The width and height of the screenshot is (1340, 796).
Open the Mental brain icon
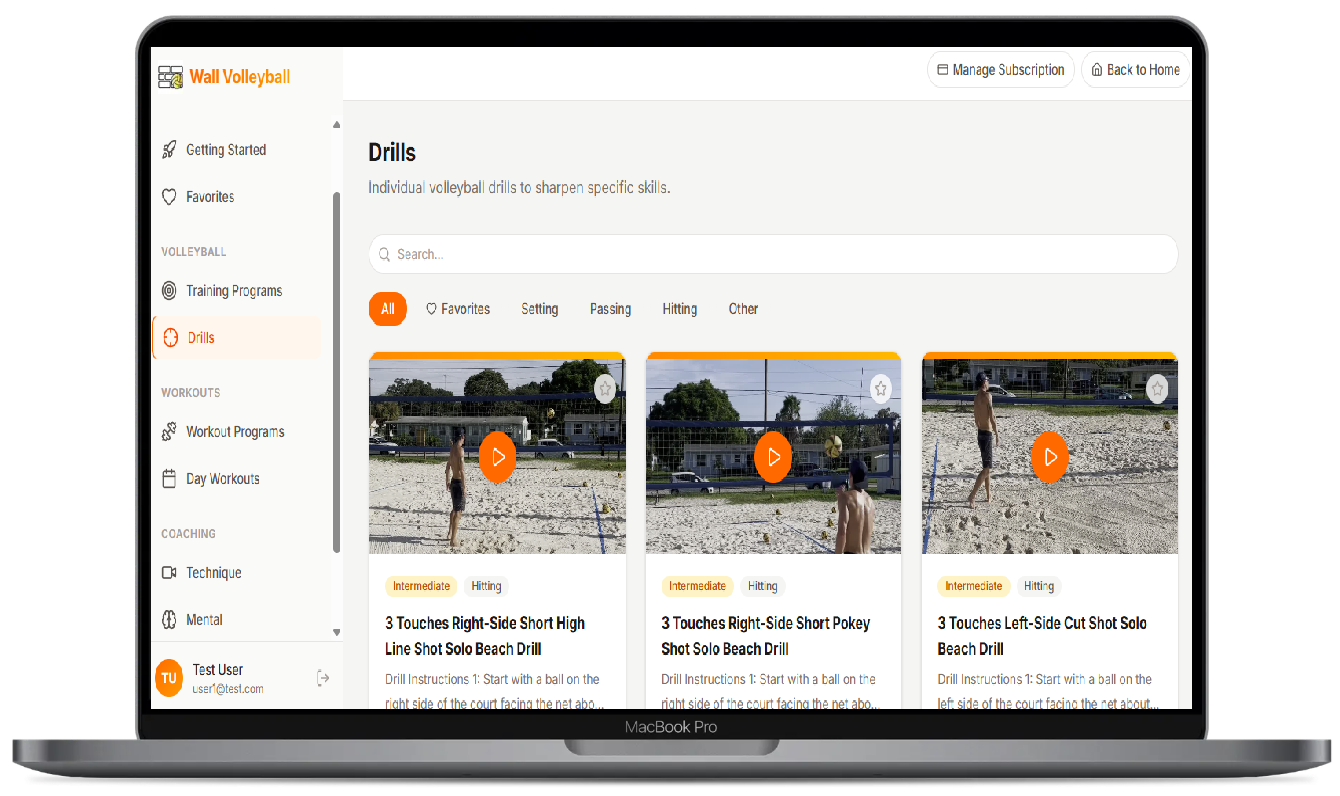click(x=169, y=620)
